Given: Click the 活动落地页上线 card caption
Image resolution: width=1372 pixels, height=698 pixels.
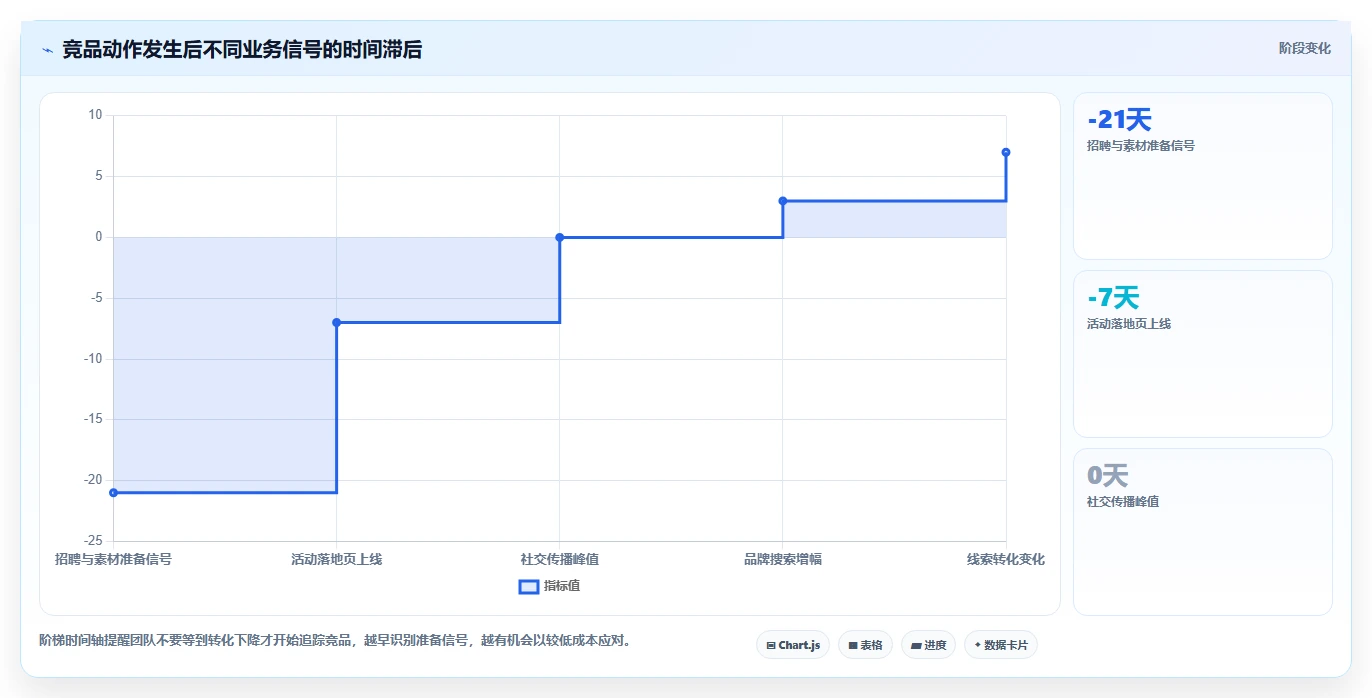Looking at the screenshot, I should tap(1129, 324).
